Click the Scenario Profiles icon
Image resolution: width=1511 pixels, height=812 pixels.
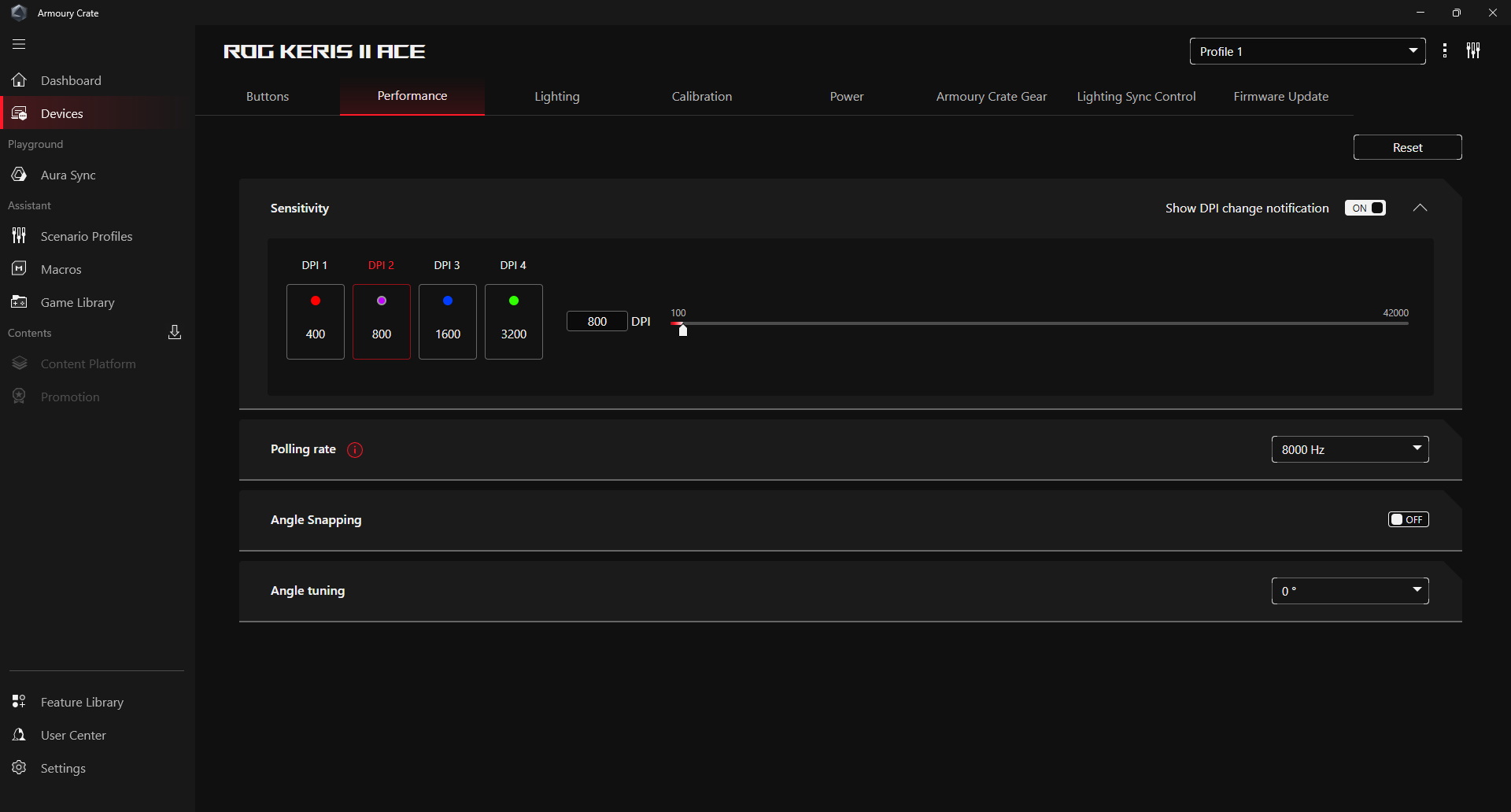tap(19, 236)
